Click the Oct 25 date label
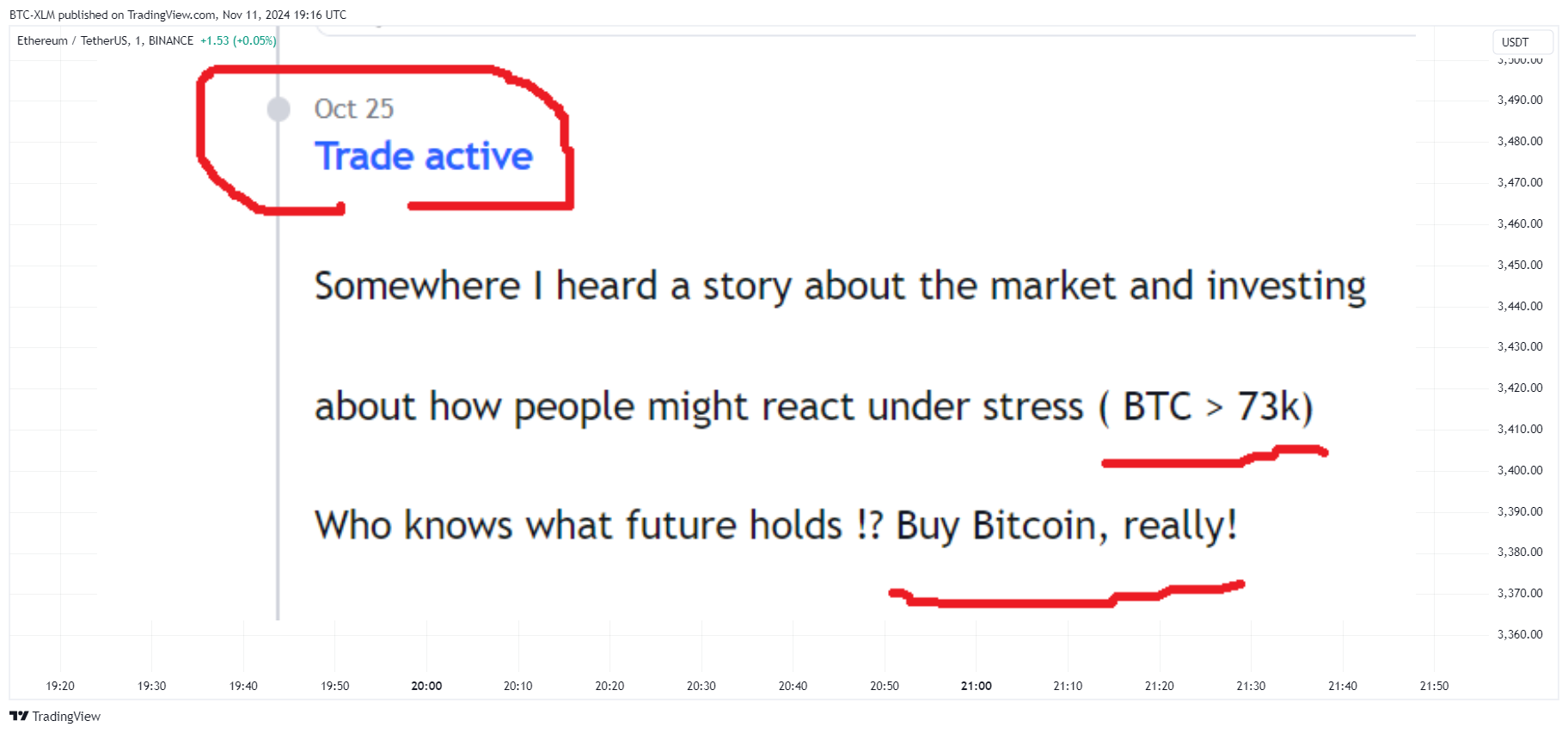 (354, 109)
